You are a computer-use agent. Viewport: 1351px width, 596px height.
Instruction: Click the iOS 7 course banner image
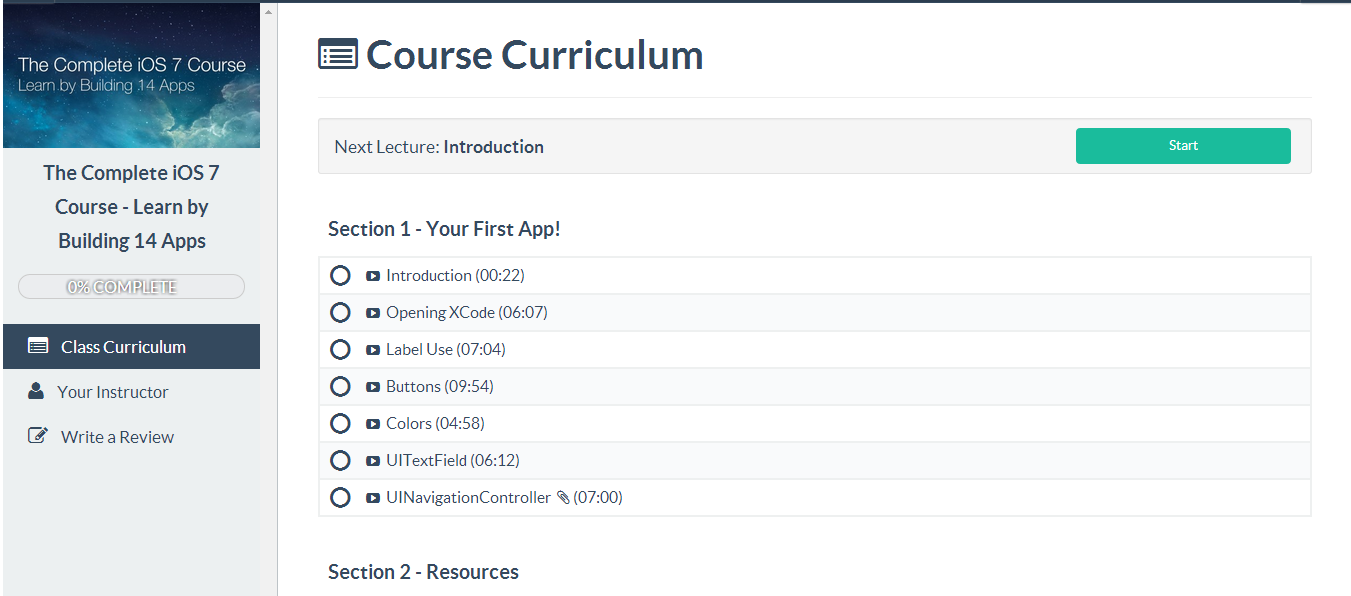pyautogui.click(x=131, y=76)
